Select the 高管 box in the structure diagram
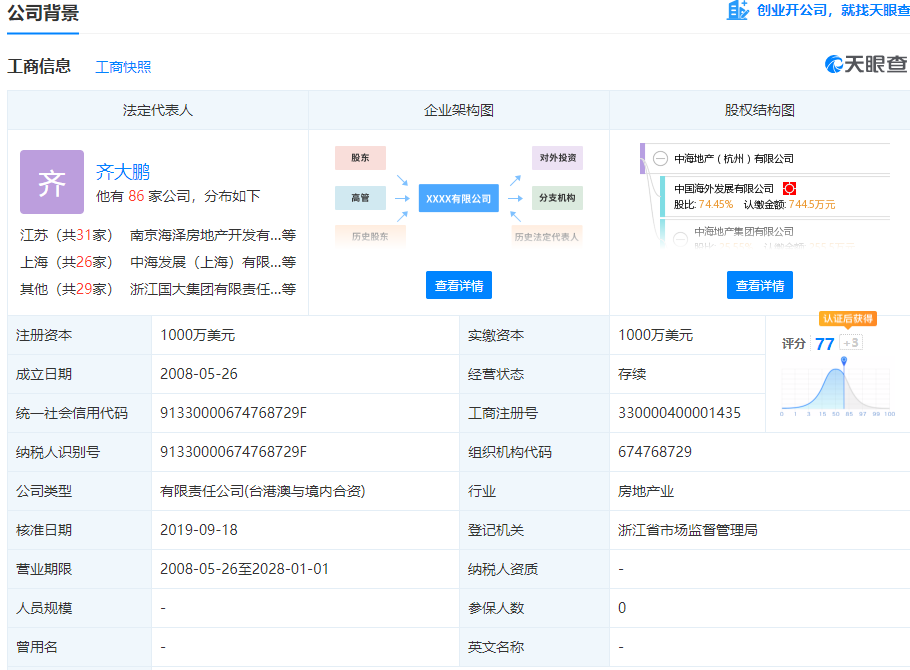This screenshot has width=910, height=670. pos(360,198)
